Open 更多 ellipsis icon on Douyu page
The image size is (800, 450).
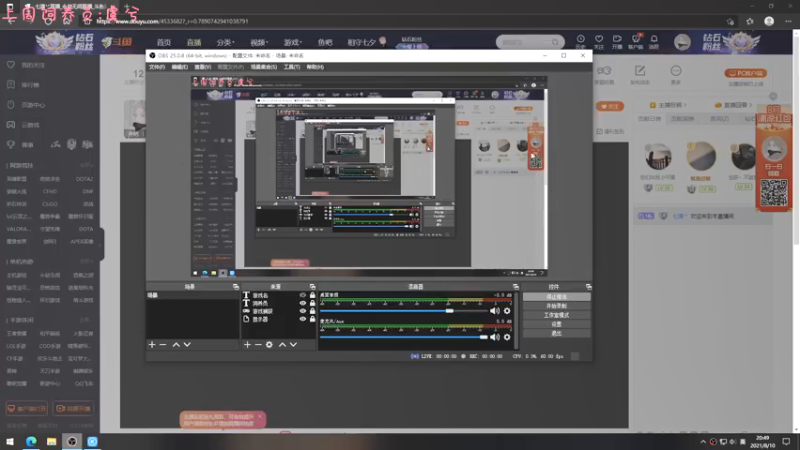pos(676,73)
